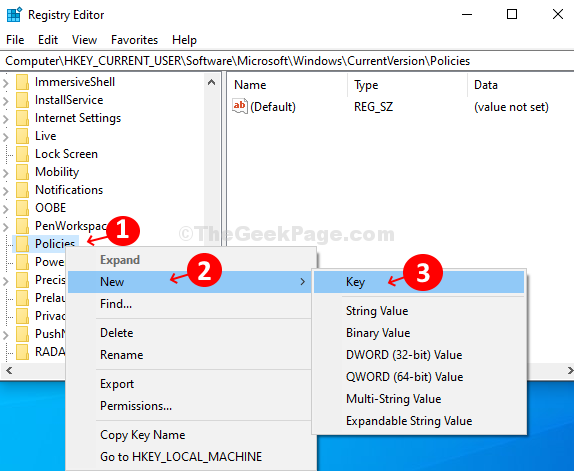This screenshot has height=471, width=574.
Task: Select the Mobility folder icon
Action: point(22,172)
